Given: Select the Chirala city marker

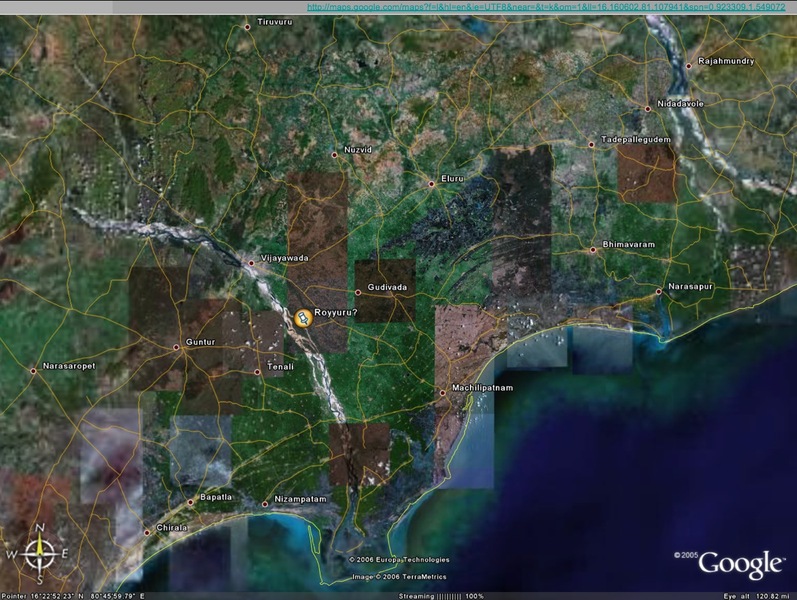Looking at the screenshot, I should (x=149, y=528).
